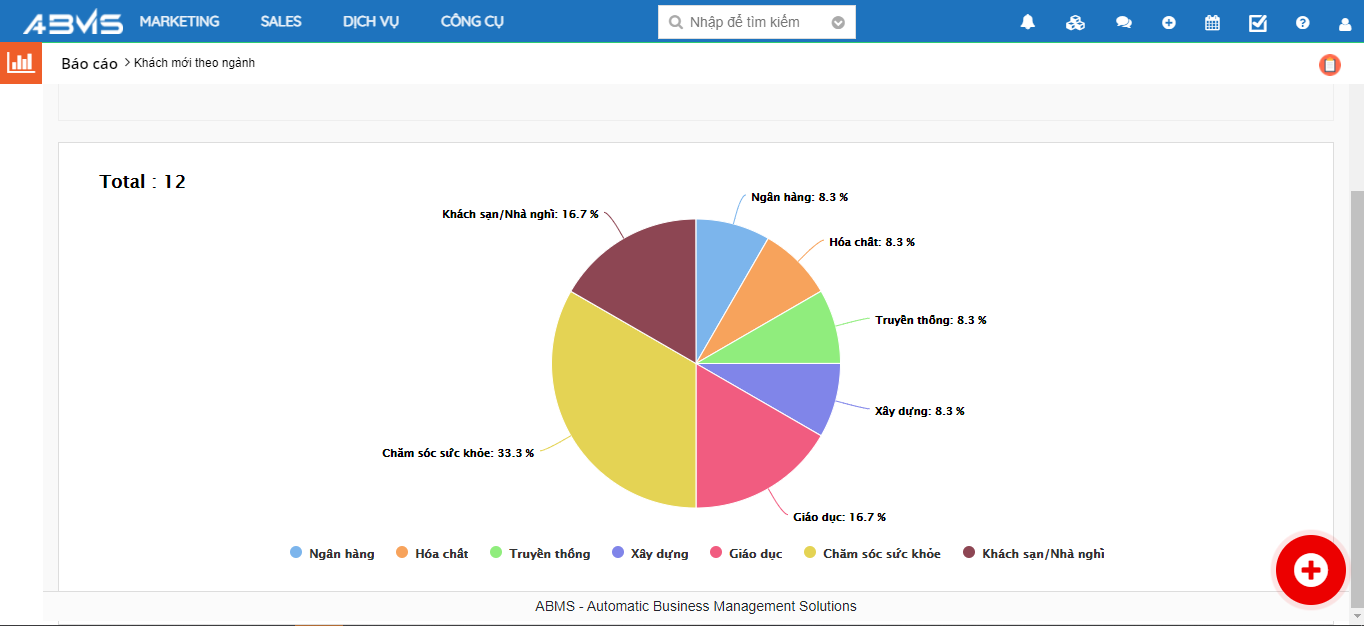Viewport: 1364px width, 626px height.
Task: Open the CÔNG CỤ menu
Action: coord(472,21)
